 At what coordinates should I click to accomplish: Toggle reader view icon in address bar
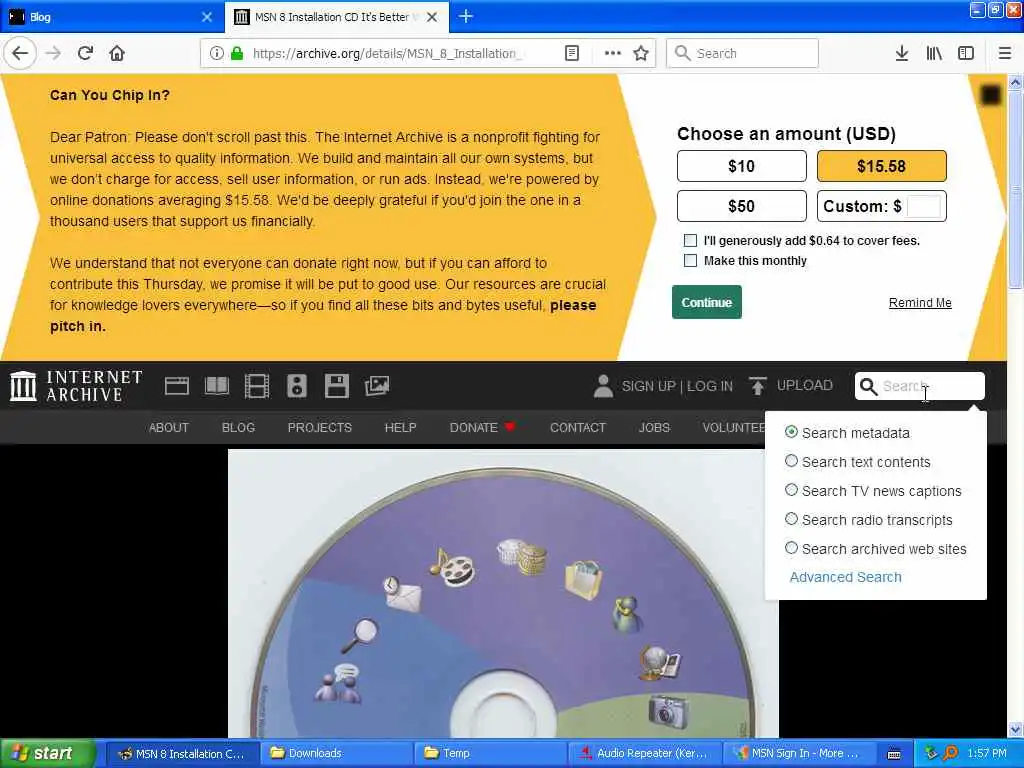571,54
